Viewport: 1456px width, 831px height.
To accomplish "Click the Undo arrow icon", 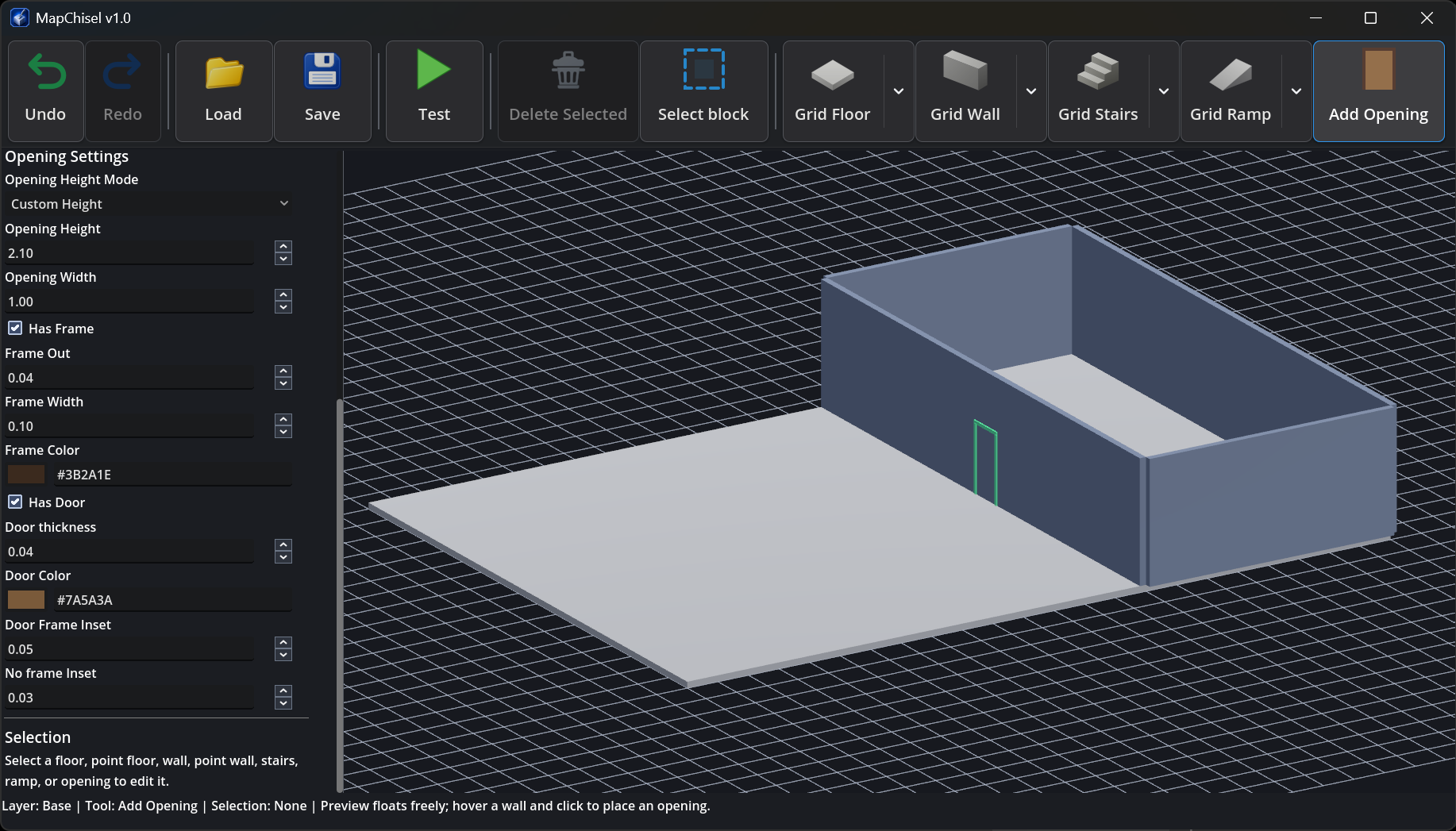I will click(x=46, y=72).
